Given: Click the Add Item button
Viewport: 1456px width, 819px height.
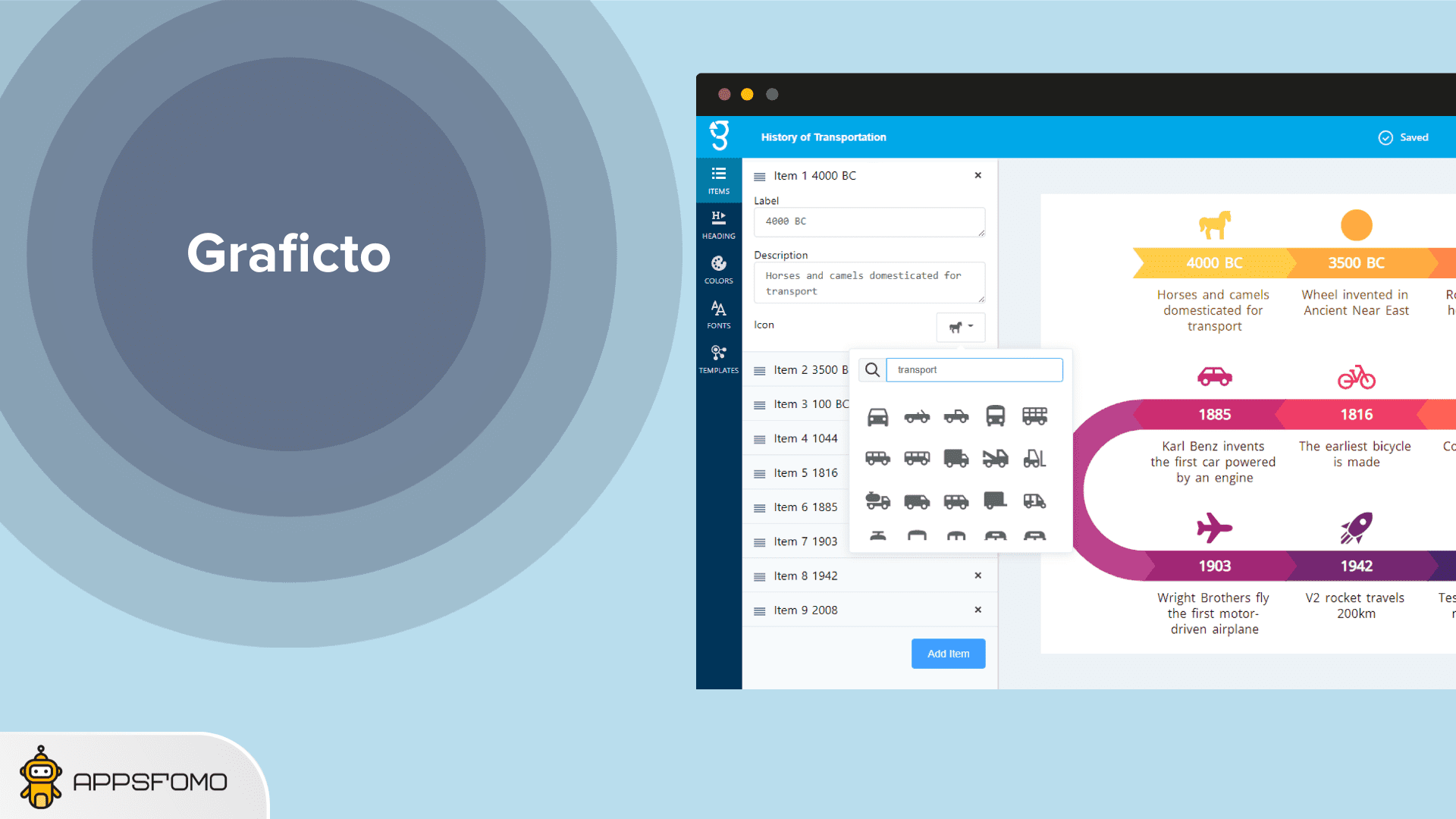Looking at the screenshot, I should 948,654.
